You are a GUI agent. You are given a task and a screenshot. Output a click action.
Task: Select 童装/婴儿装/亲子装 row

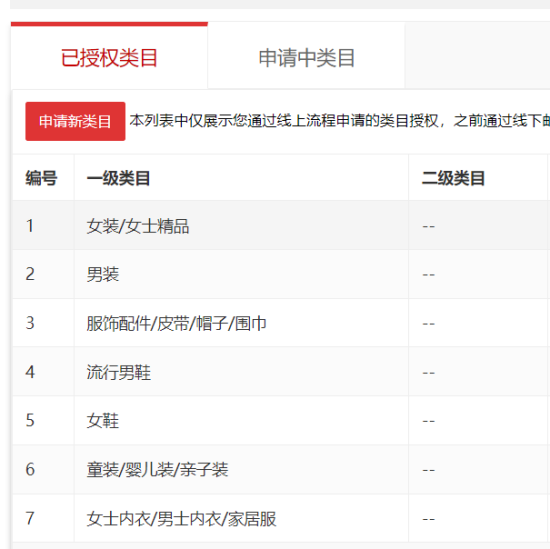pos(281,469)
